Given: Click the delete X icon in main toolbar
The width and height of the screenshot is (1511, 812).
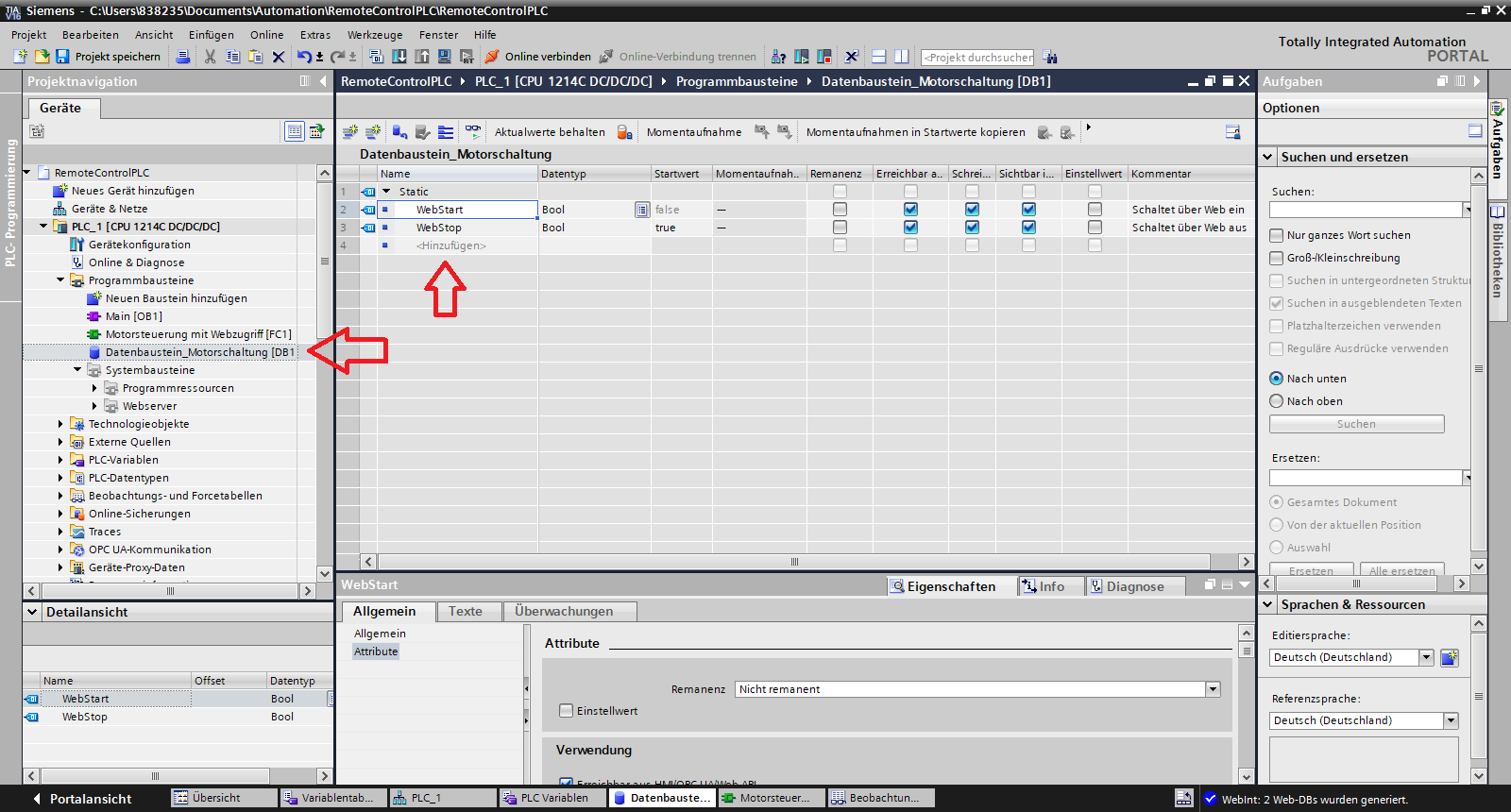Looking at the screenshot, I should click(279, 57).
